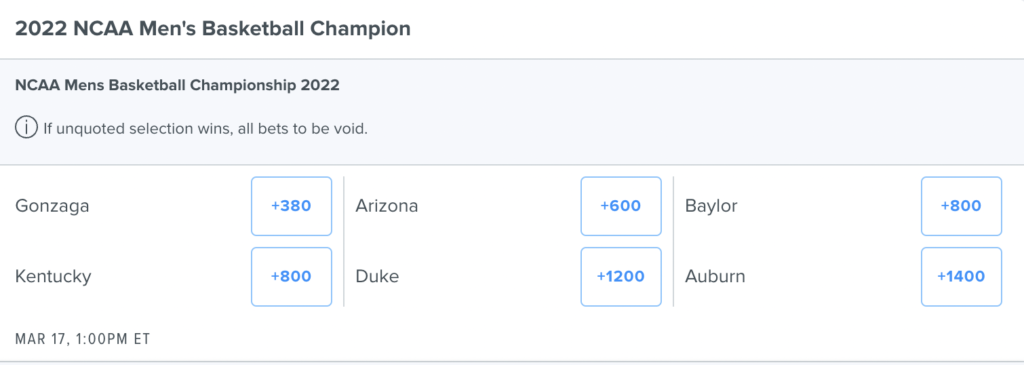Click the Baylor team label
Viewport: 1024px width, 365px height.
coord(711,207)
